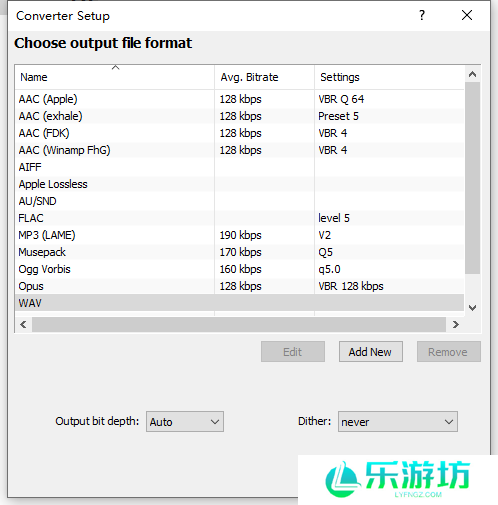Image resolution: width=498 pixels, height=505 pixels.
Task: Select the FLAC format row
Action: [239, 218]
